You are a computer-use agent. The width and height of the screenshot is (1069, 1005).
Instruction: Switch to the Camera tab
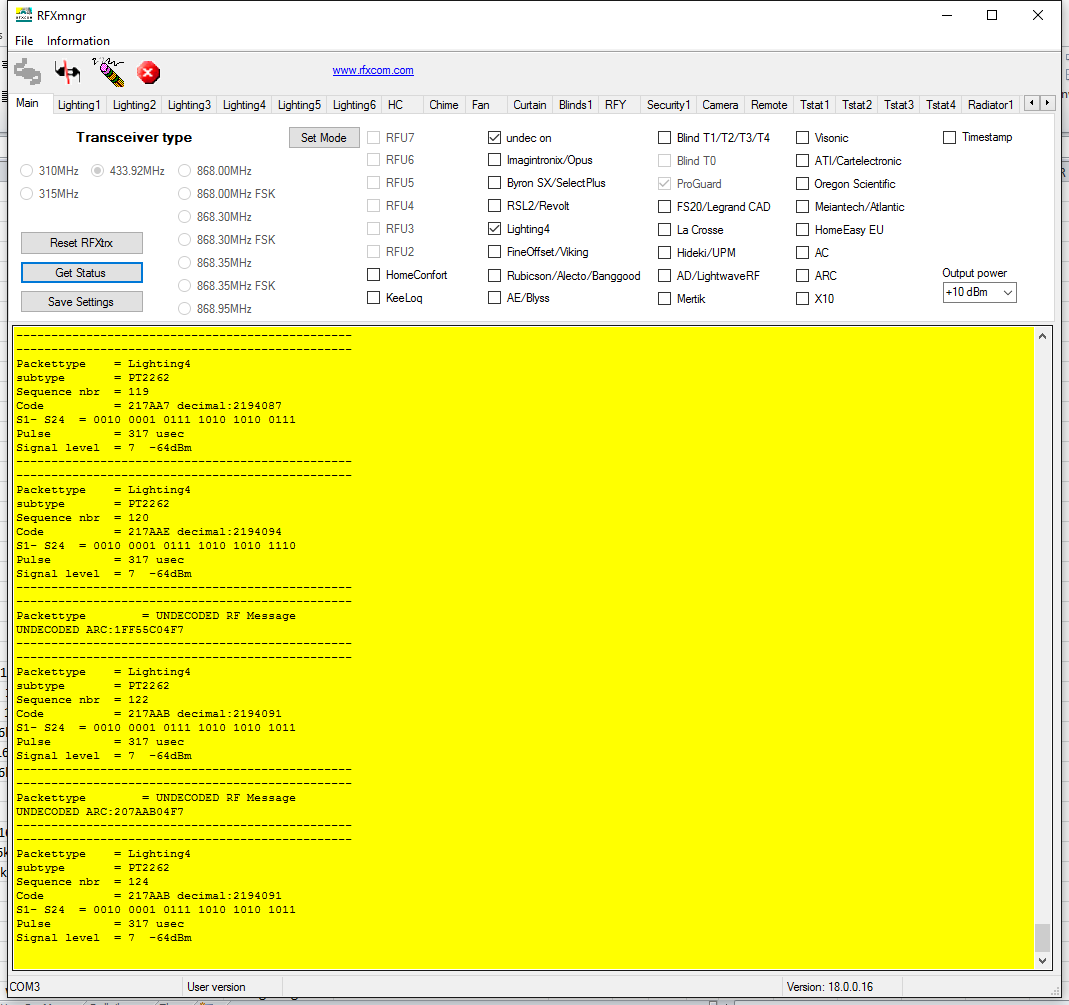click(x=720, y=105)
